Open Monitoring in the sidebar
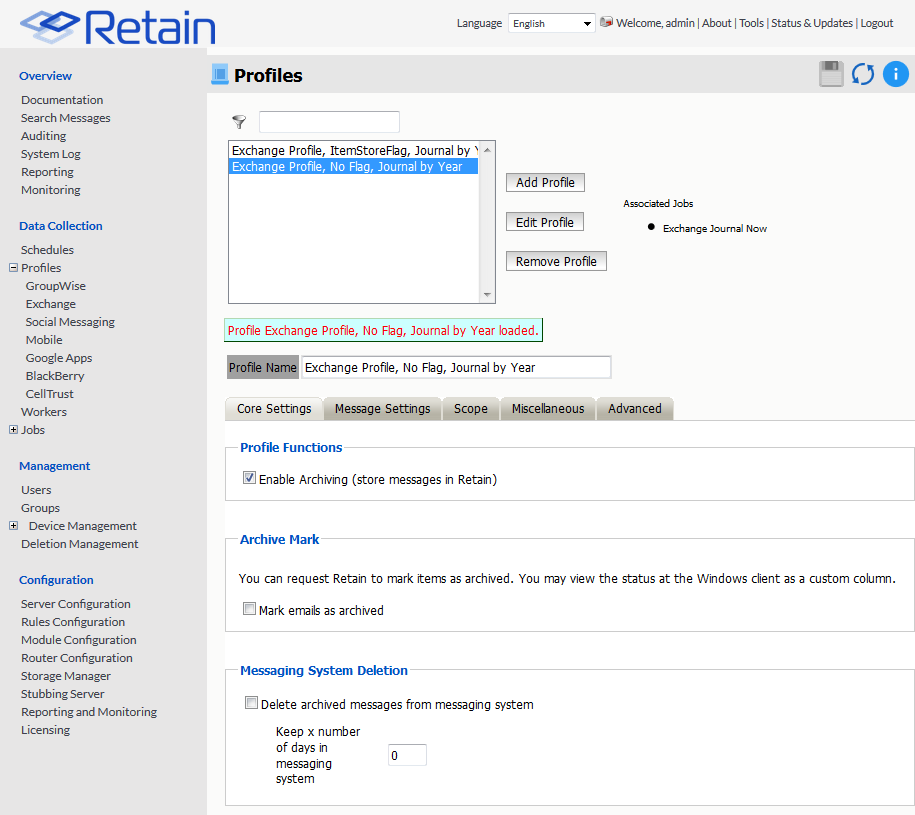The image size is (915, 815). 51,190
